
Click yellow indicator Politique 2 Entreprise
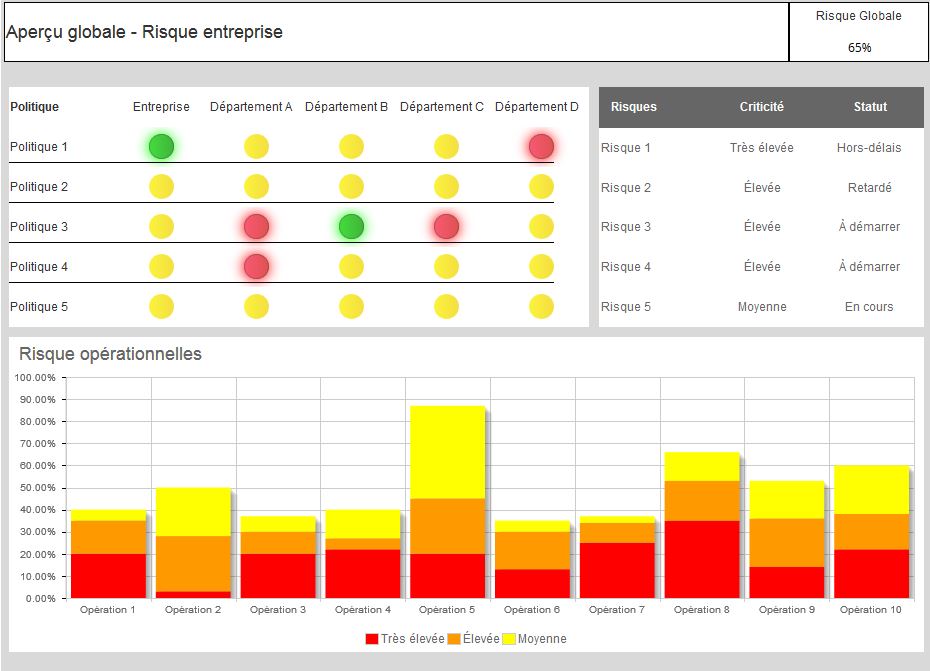[161, 186]
